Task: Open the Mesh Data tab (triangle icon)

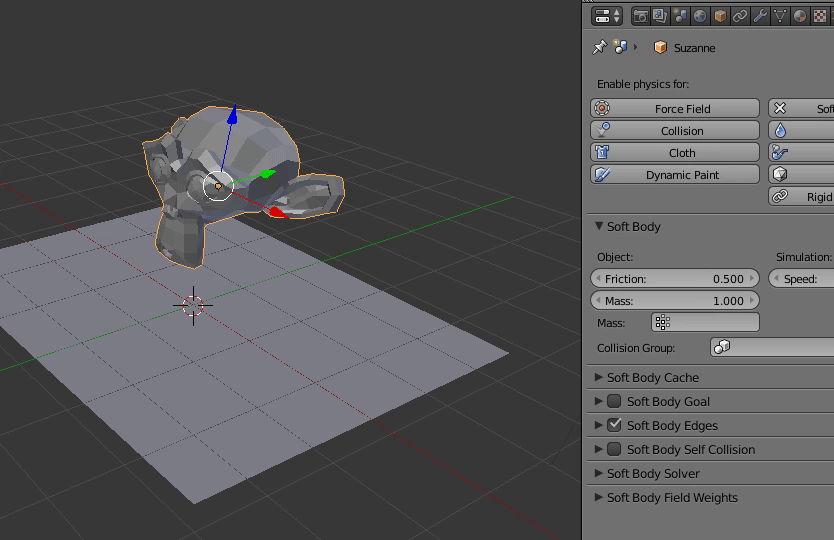Action: click(x=780, y=16)
